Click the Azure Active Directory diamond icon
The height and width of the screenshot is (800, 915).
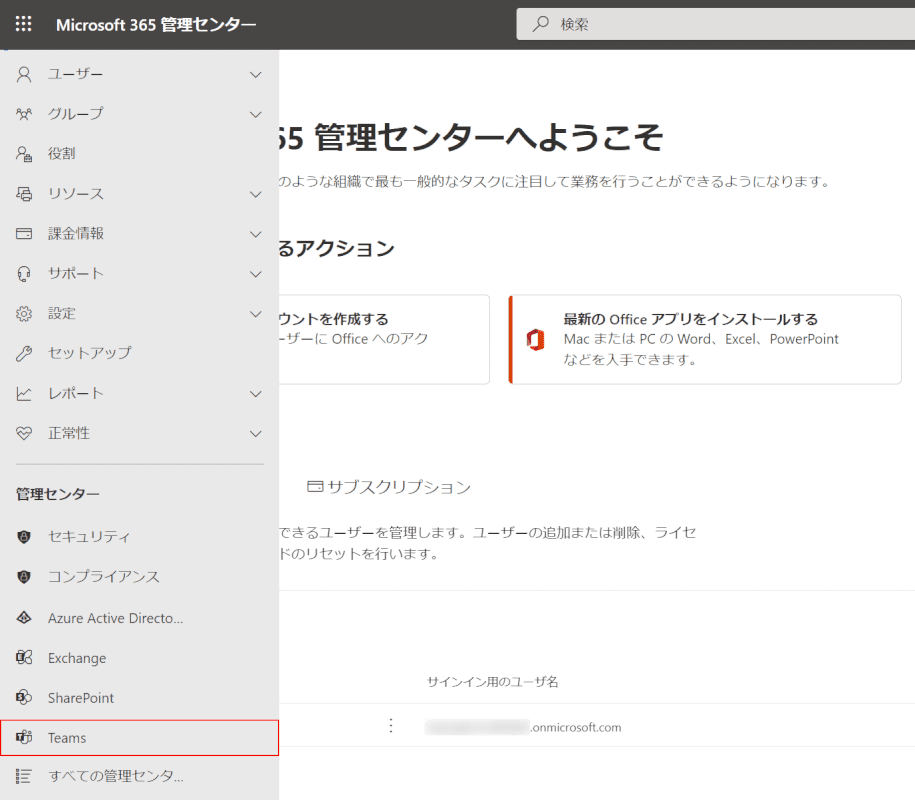pos(24,617)
